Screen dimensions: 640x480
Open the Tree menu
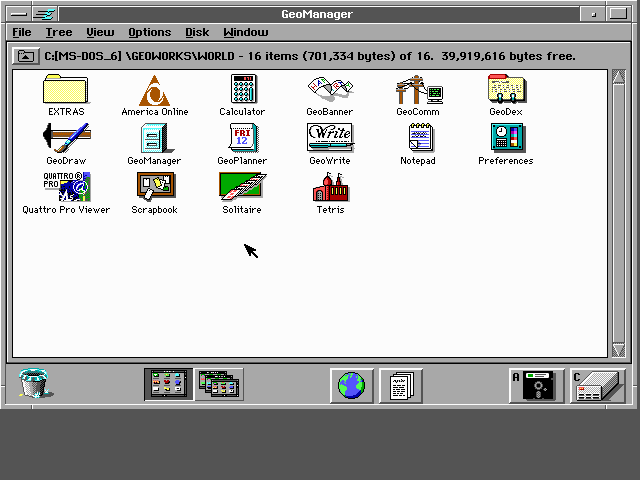coord(59,32)
